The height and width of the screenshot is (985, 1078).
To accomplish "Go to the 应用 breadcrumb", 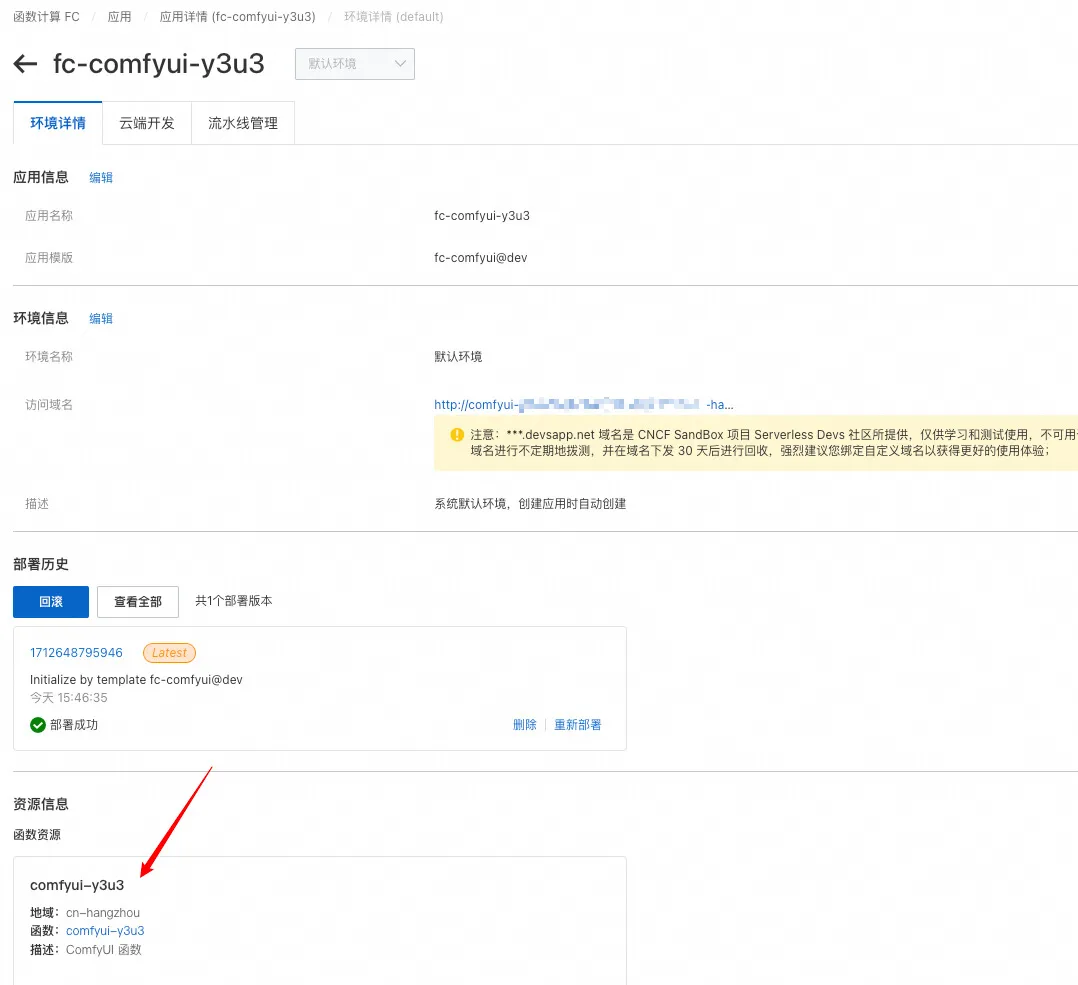I will (119, 16).
